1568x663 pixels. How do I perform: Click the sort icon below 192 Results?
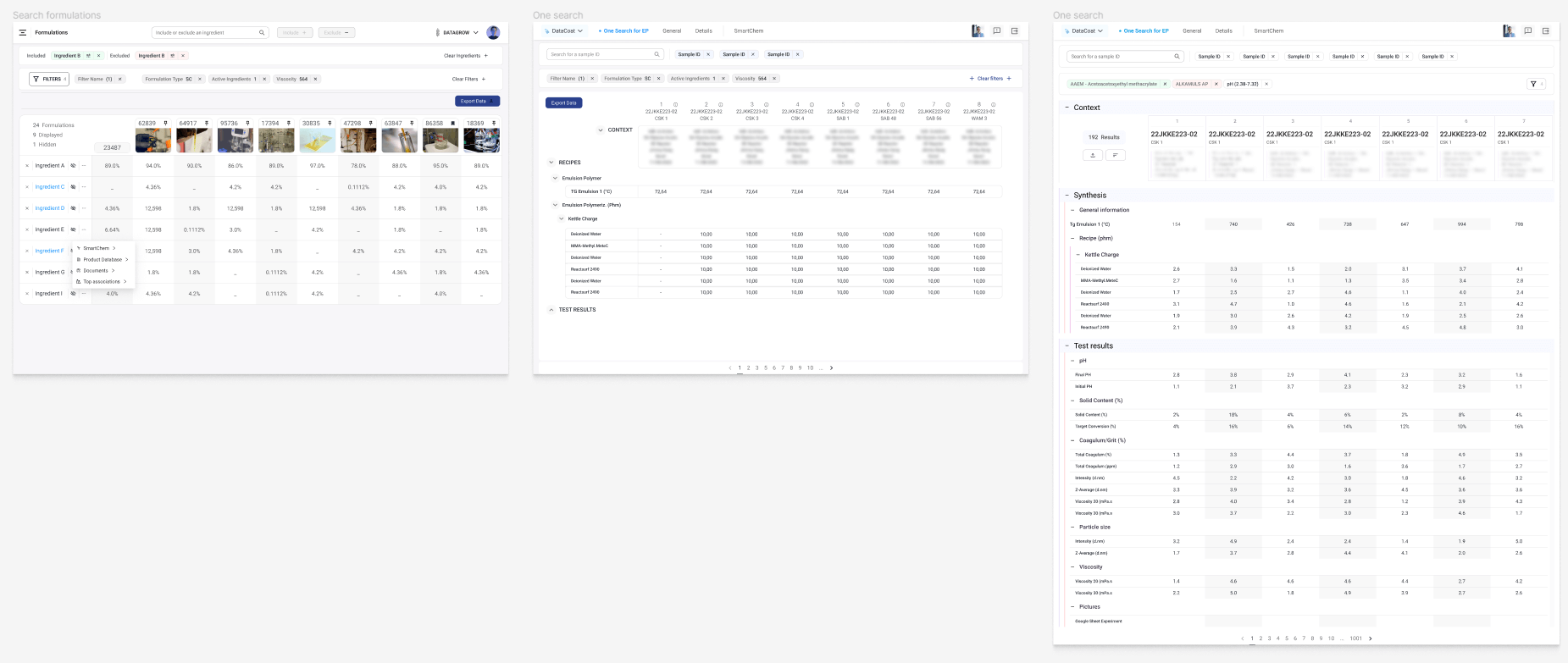click(1115, 155)
